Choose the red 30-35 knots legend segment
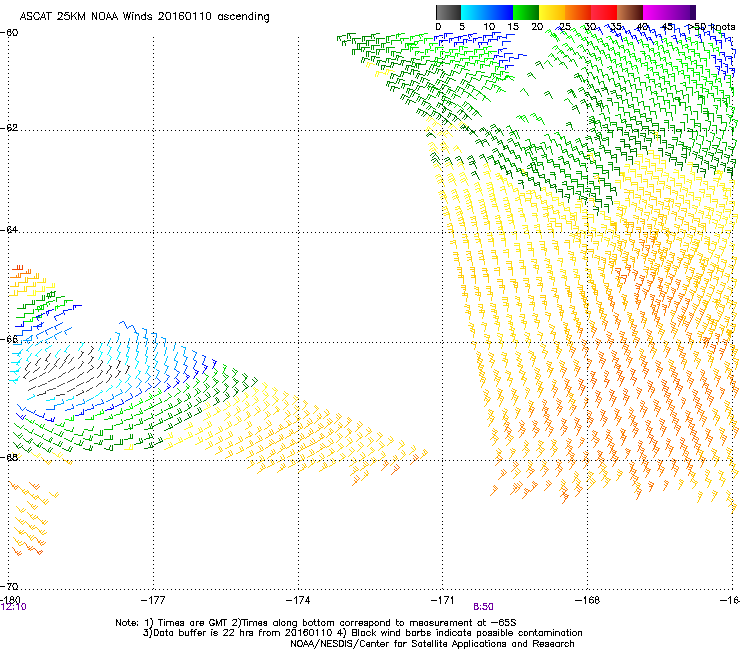The height and width of the screenshot is (650, 740). point(604,12)
